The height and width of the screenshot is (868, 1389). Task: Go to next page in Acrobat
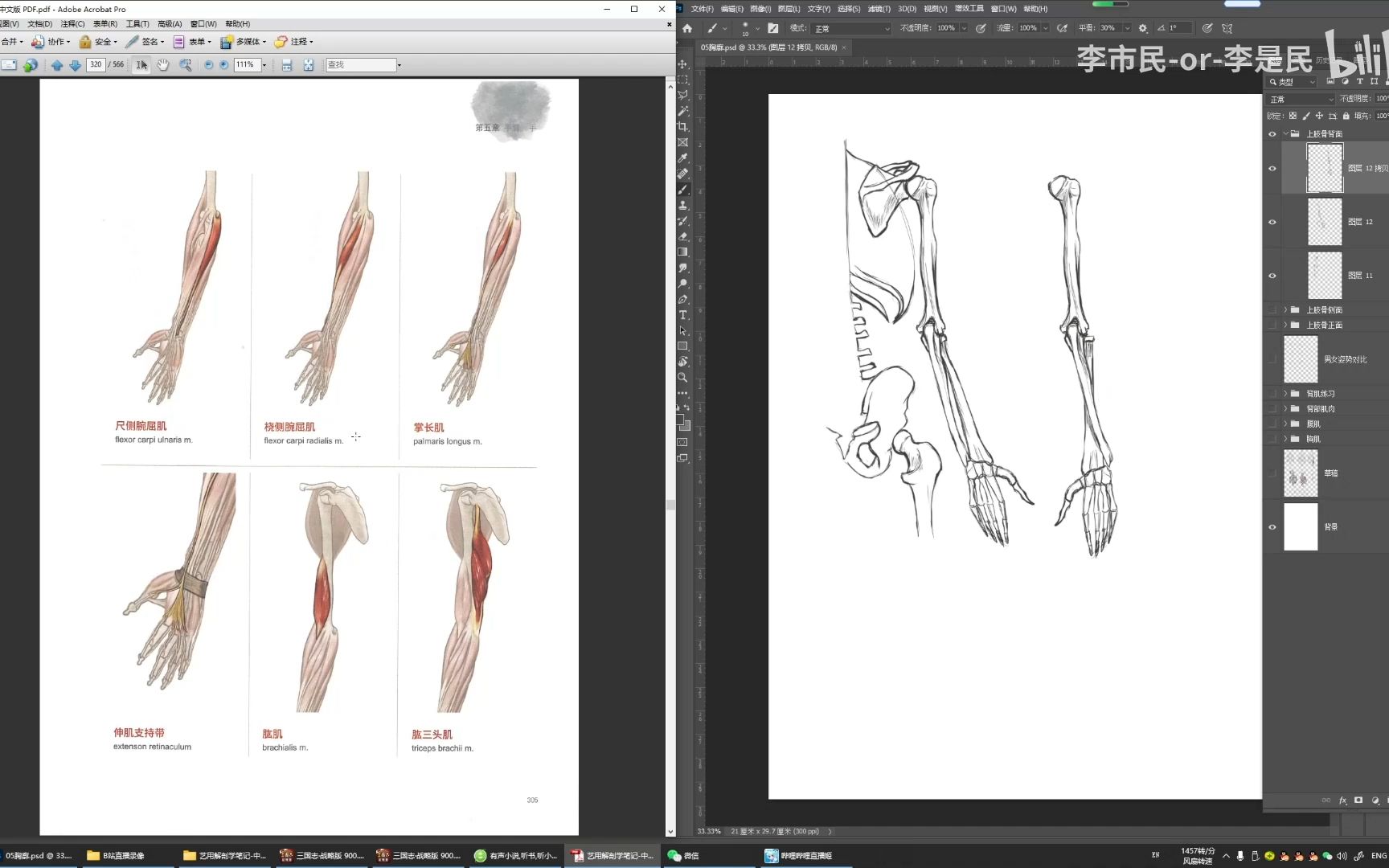coord(75,65)
